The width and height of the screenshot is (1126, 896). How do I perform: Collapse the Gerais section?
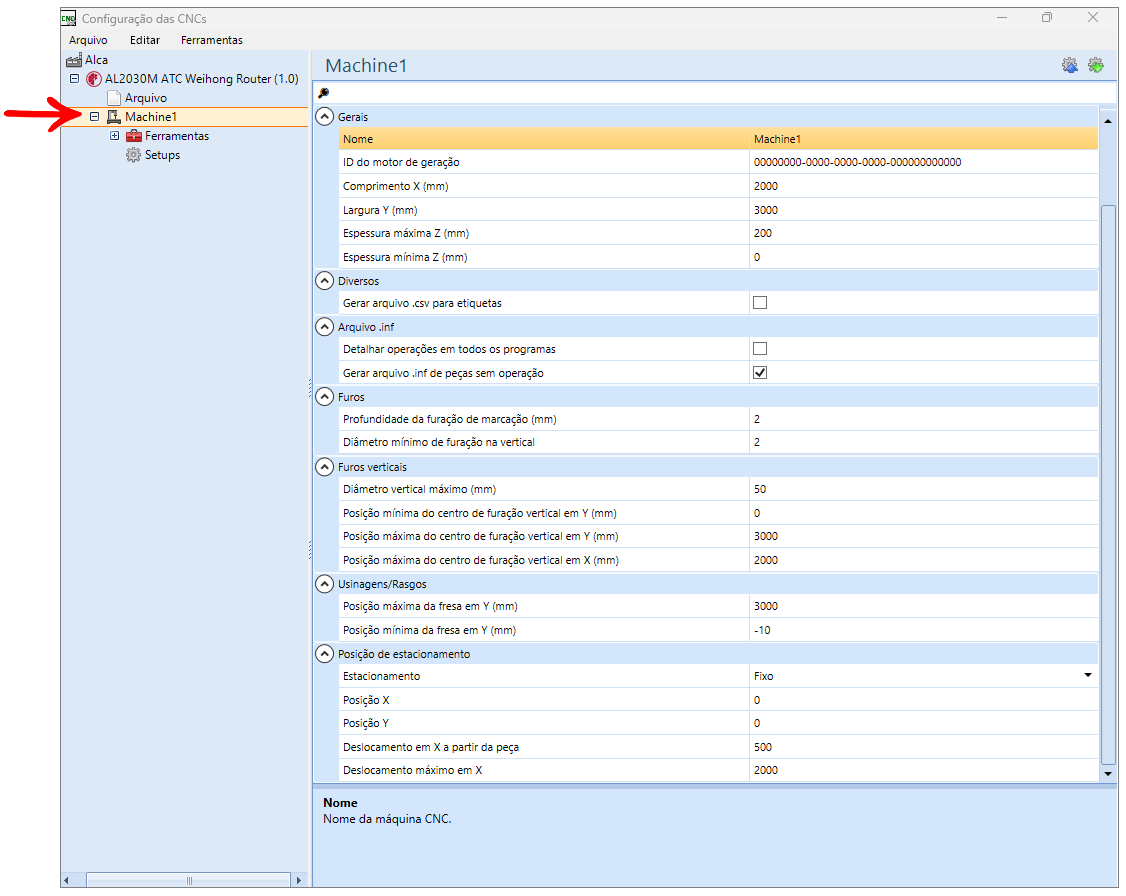point(324,117)
